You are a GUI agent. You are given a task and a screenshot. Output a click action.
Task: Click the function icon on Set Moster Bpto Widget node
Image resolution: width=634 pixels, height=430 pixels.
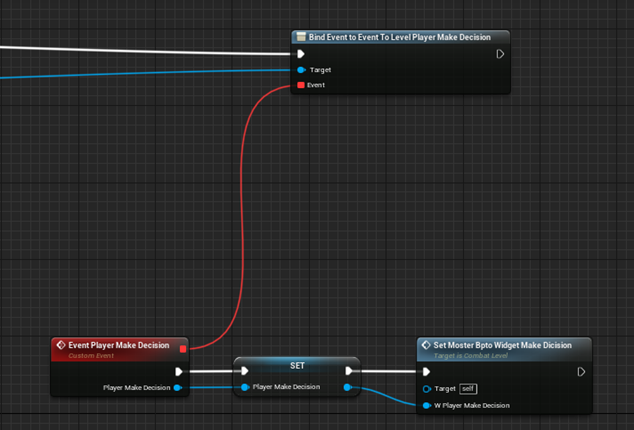tap(426, 345)
